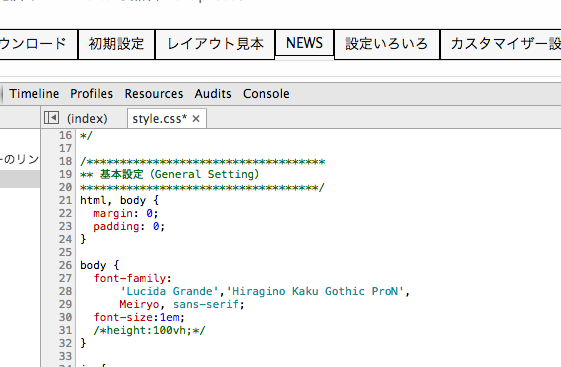Screen dimensions: 561x367
Task: Click the 'margin' property on line 22
Action: [113, 214]
